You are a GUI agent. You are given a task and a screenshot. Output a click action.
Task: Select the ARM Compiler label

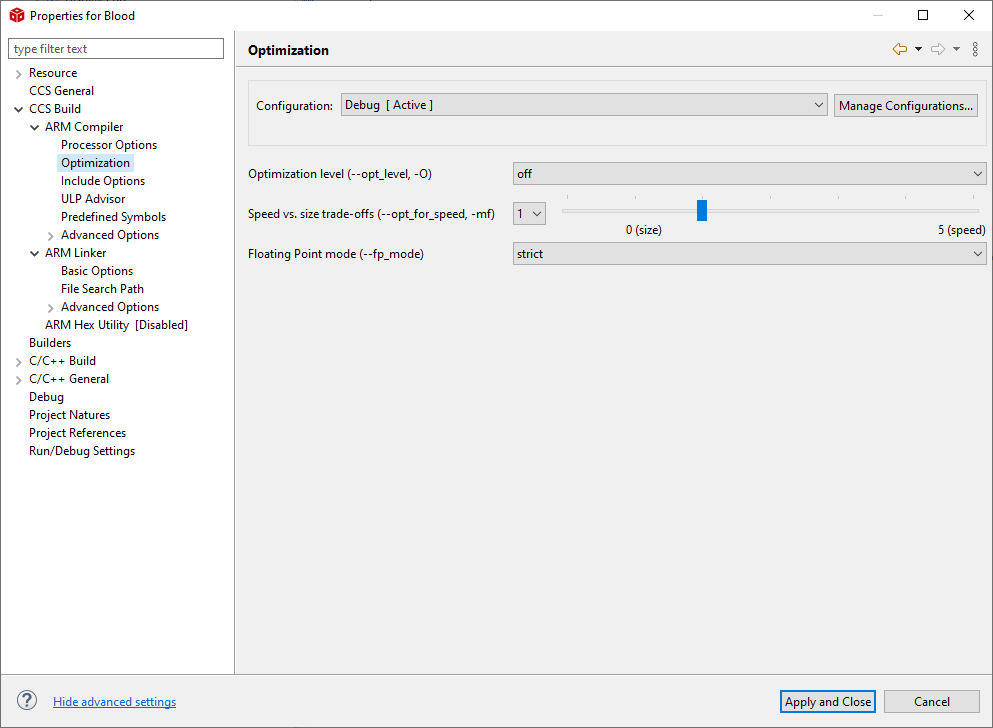(84, 127)
